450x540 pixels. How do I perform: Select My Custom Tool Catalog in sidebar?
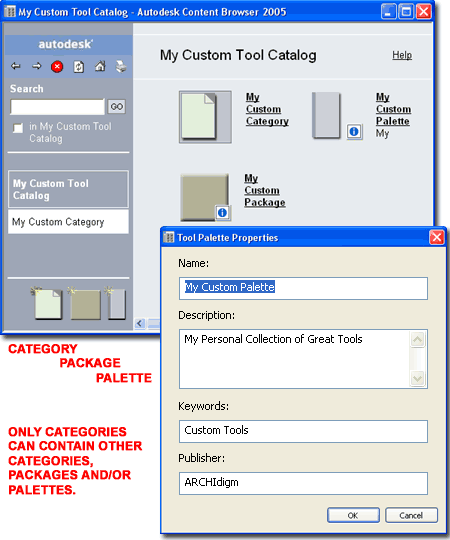click(x=69, y=189)
